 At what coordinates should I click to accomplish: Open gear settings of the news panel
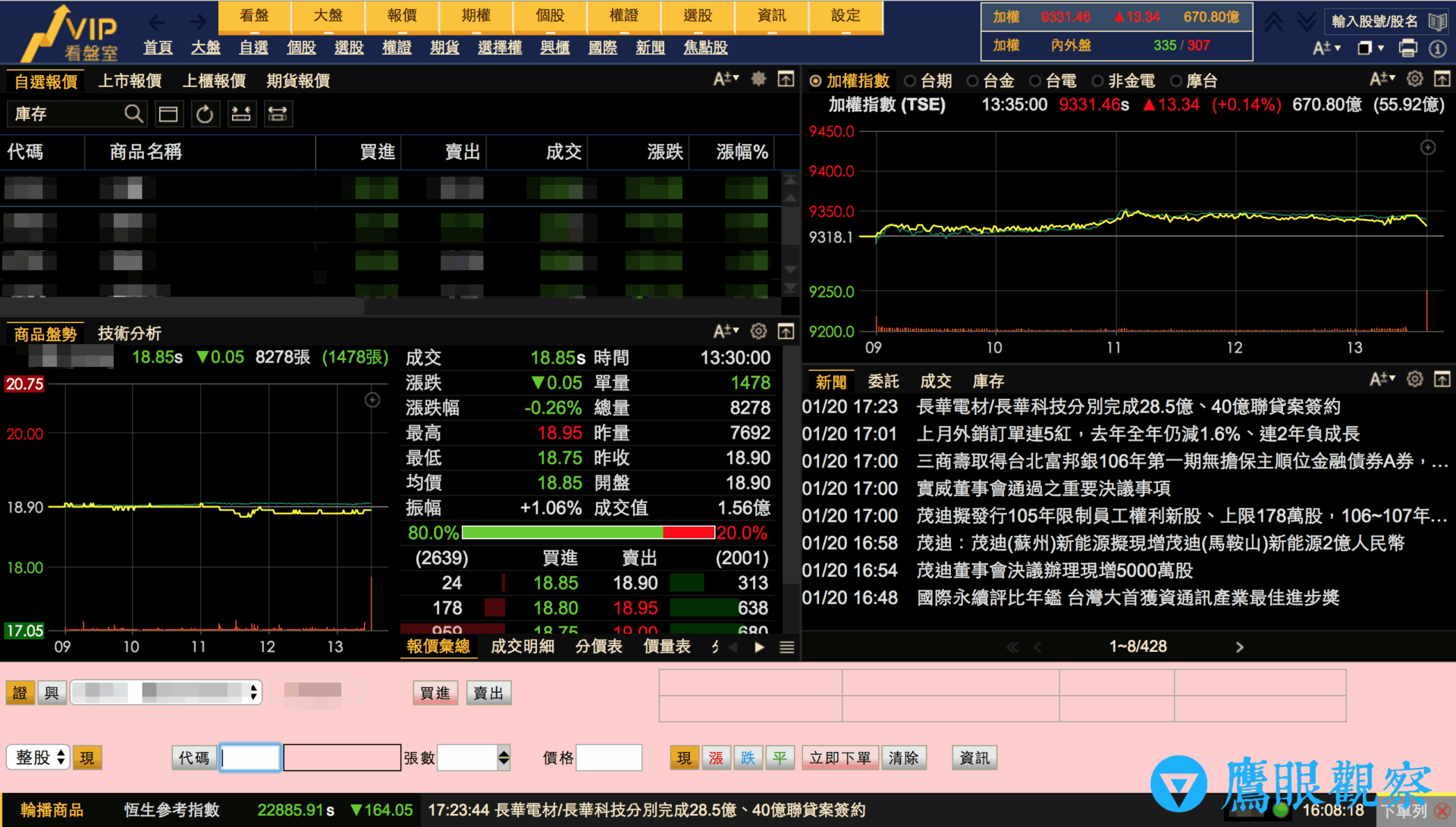click(x=1414, y=379)
